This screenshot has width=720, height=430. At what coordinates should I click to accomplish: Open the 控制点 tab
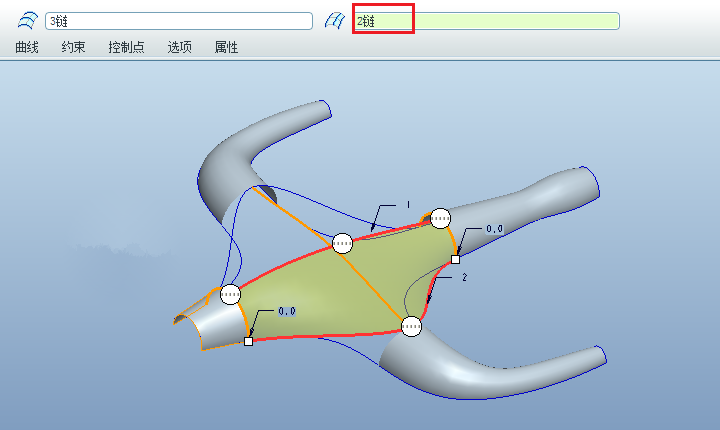pos(126,47)
